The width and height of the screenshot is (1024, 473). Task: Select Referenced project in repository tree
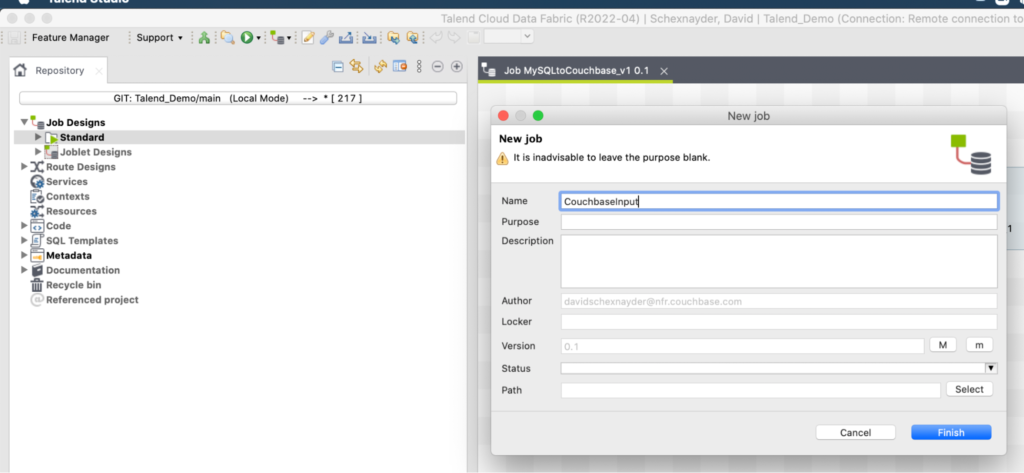point(92,300)
